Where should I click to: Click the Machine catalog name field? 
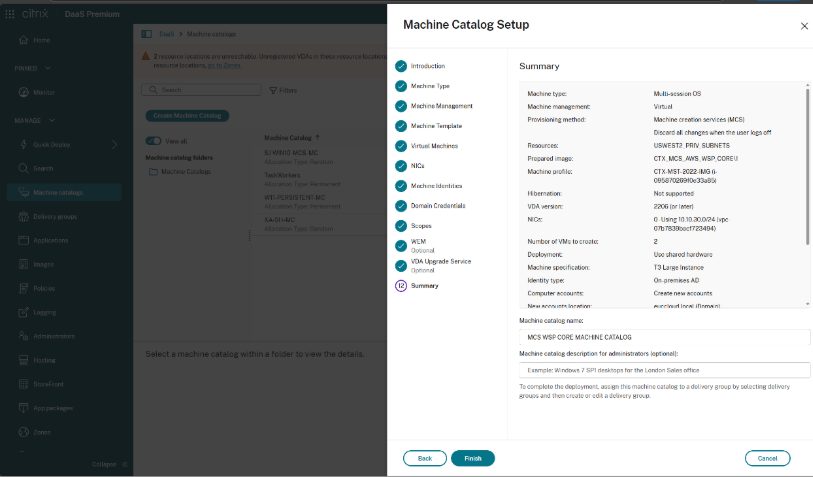(664, 337)
